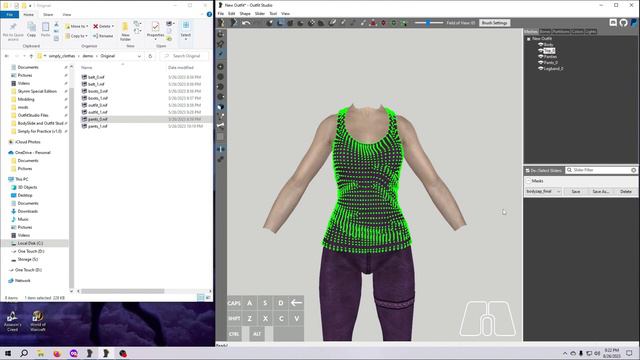Click the Save button for masks
Screen dimensions: 640x360
pyautogui.click(x=576, y=191)
